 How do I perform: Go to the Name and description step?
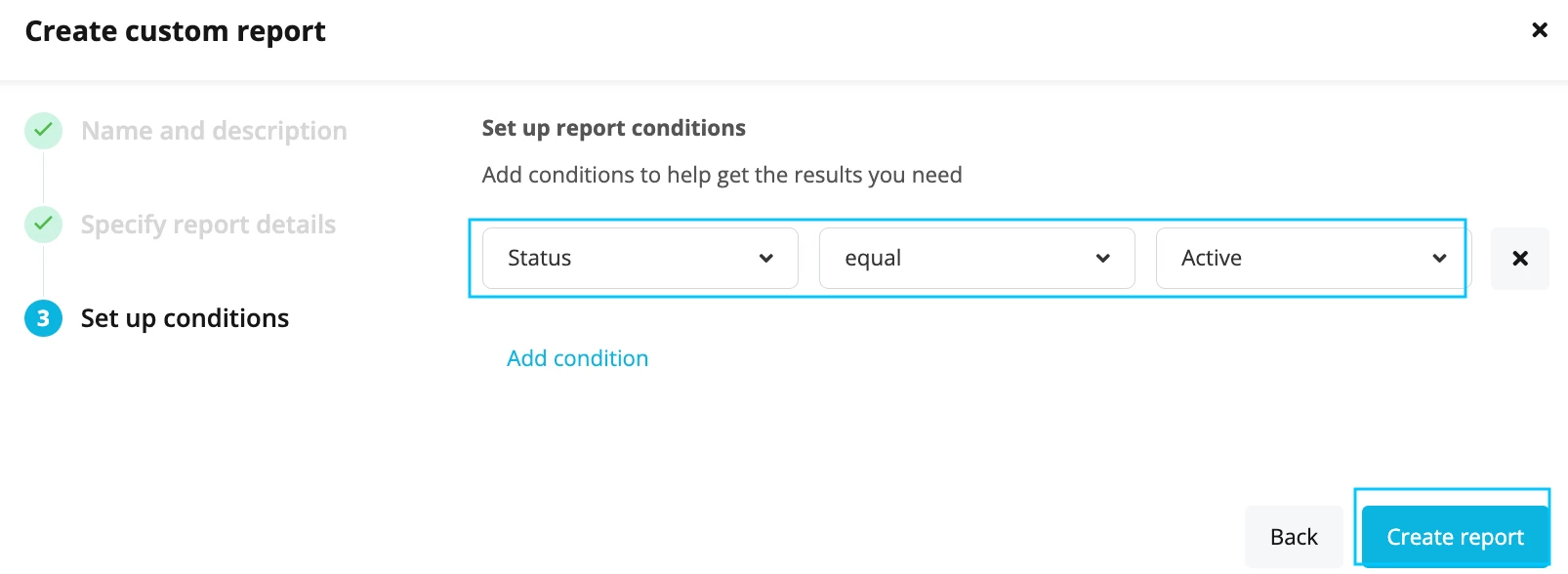pos(214,131)
